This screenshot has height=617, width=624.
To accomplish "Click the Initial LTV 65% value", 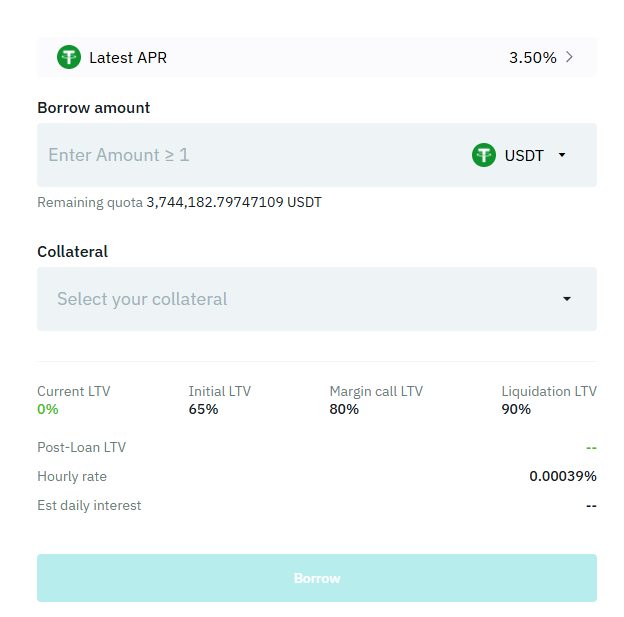I will [x=203, y=409].
